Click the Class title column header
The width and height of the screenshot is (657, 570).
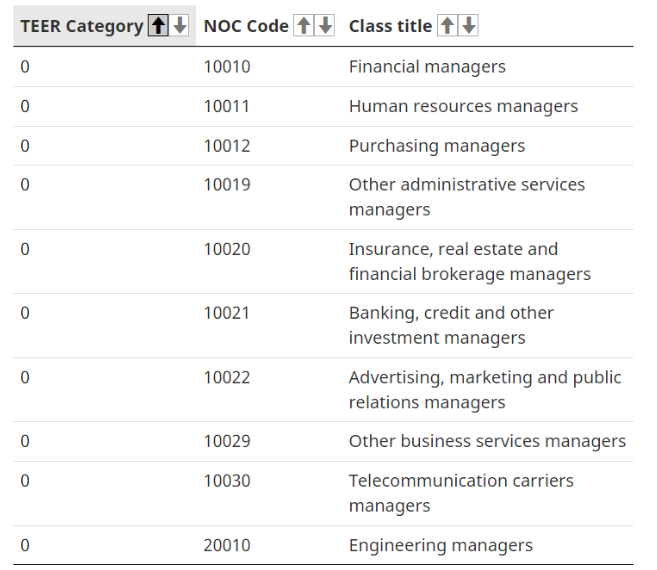[390, 26]
